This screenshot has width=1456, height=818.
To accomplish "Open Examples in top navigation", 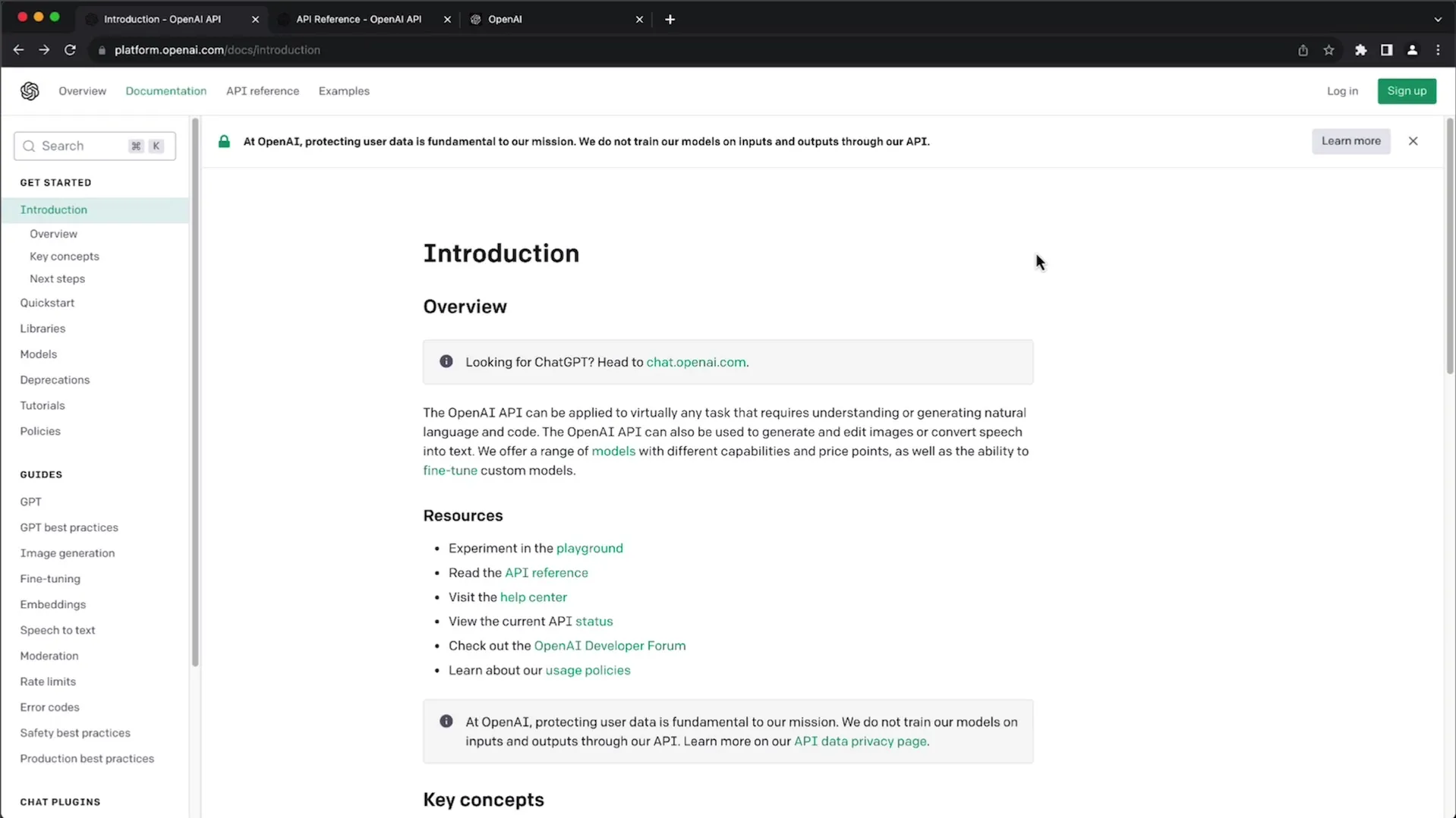I will [x=344, y=91].
